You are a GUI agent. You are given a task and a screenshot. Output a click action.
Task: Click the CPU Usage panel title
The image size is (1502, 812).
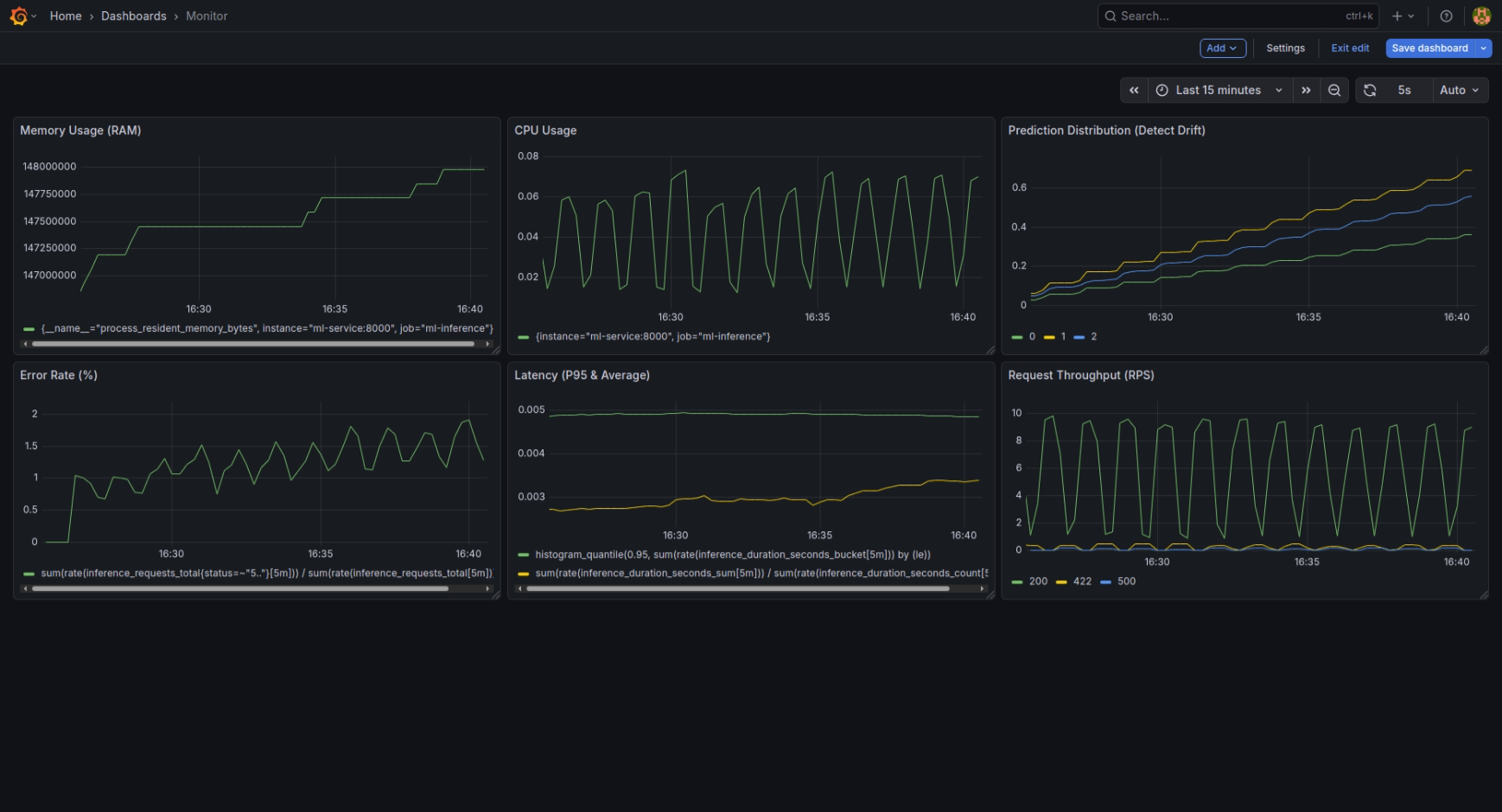tap(545, 130)
